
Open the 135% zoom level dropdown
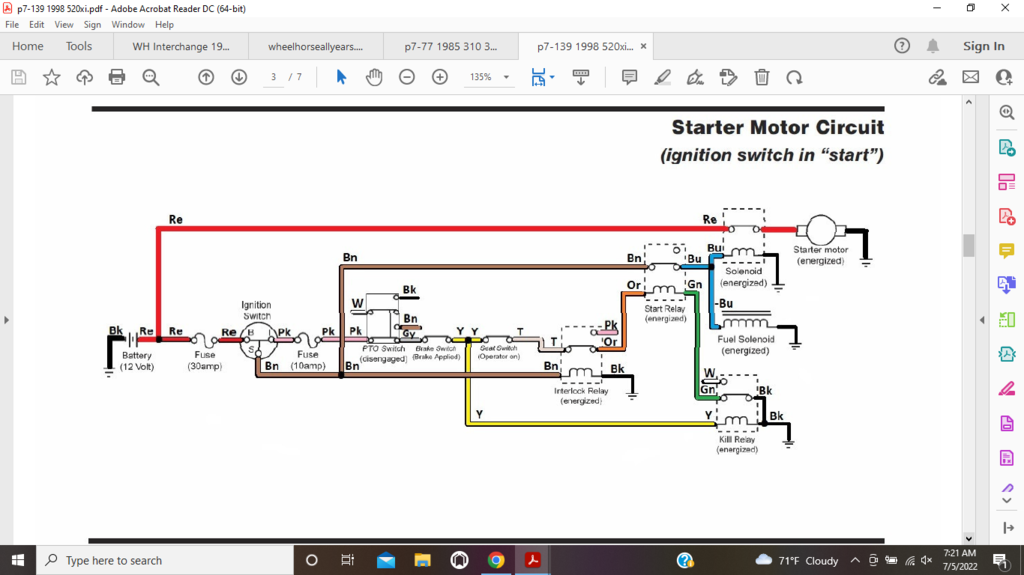click(x=506, y=77)
